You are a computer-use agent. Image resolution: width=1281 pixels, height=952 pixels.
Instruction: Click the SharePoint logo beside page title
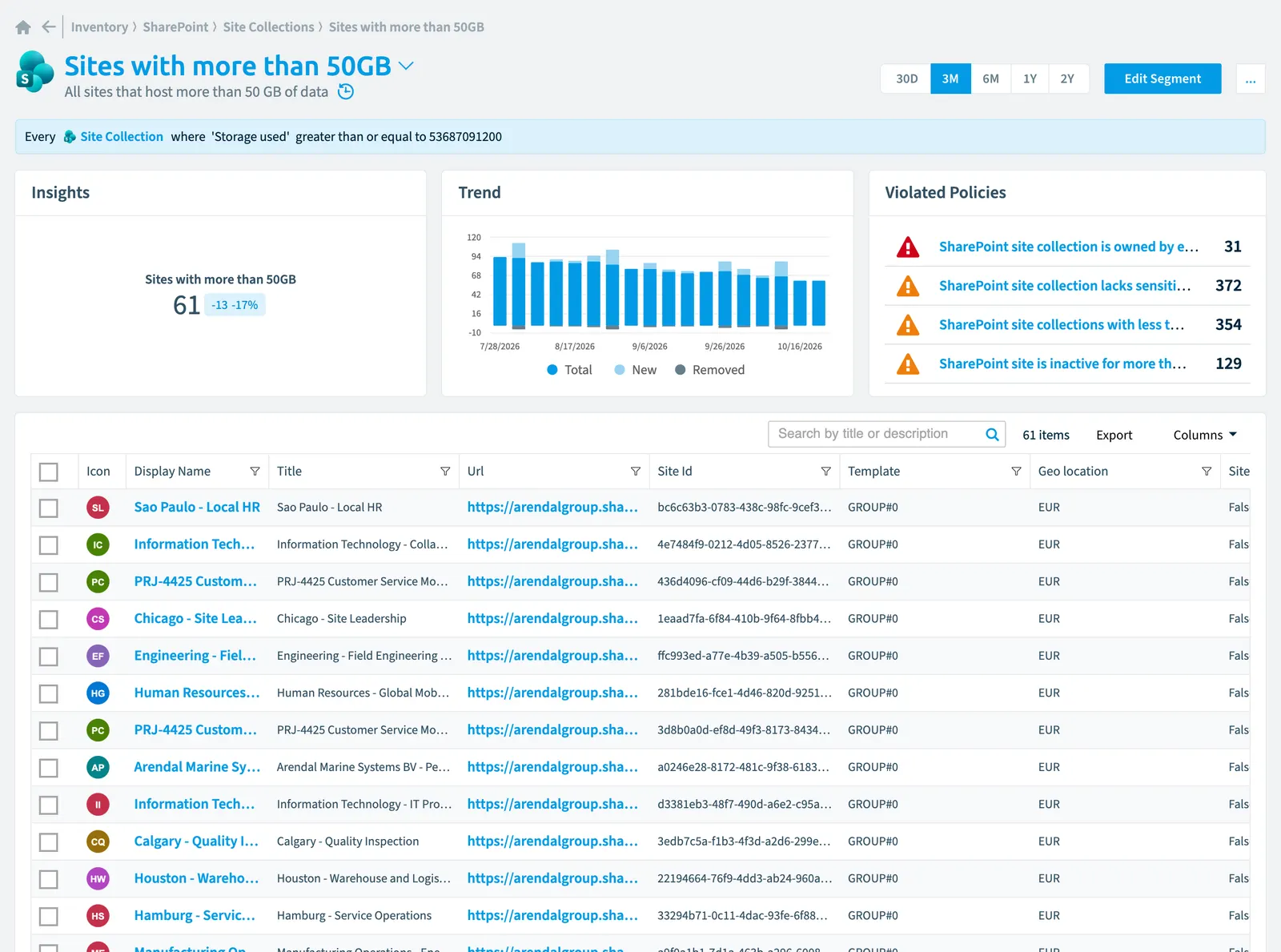(x=34, y=71)
